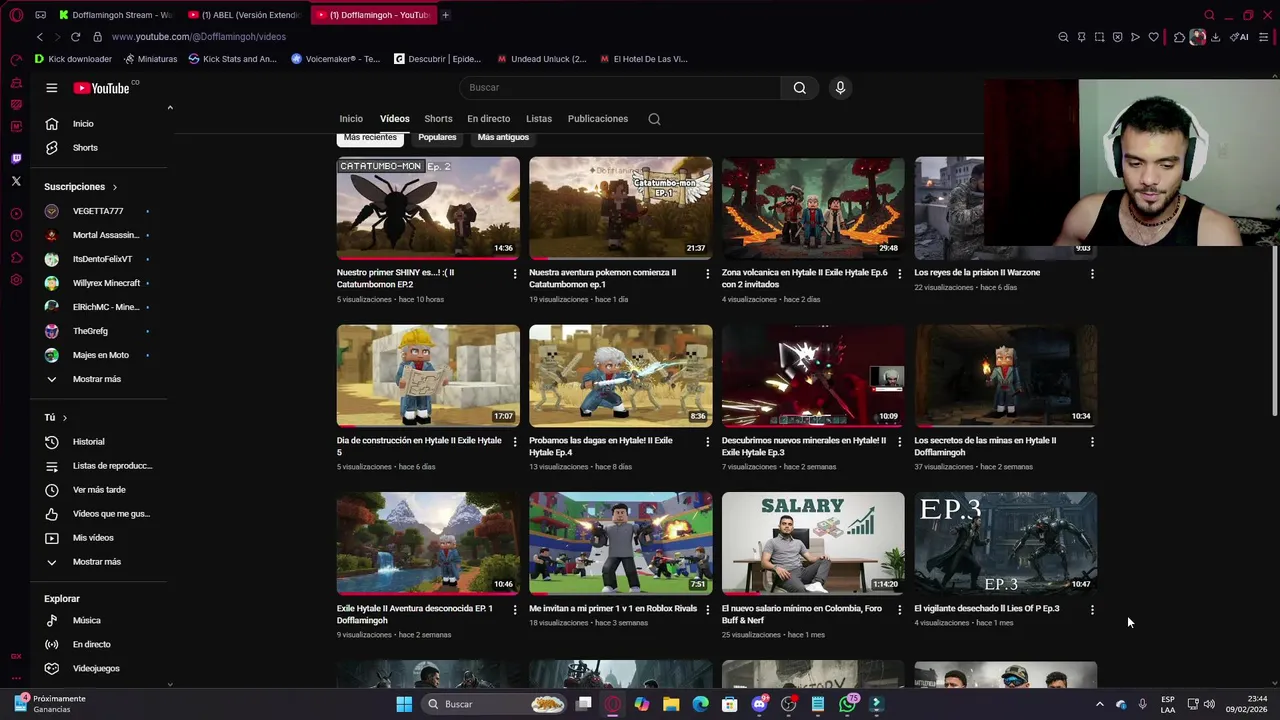The image size is (1280, 720).
Task: Search within the channel using the magnifier
Action: pyautogui.click(x=654, y=119)
